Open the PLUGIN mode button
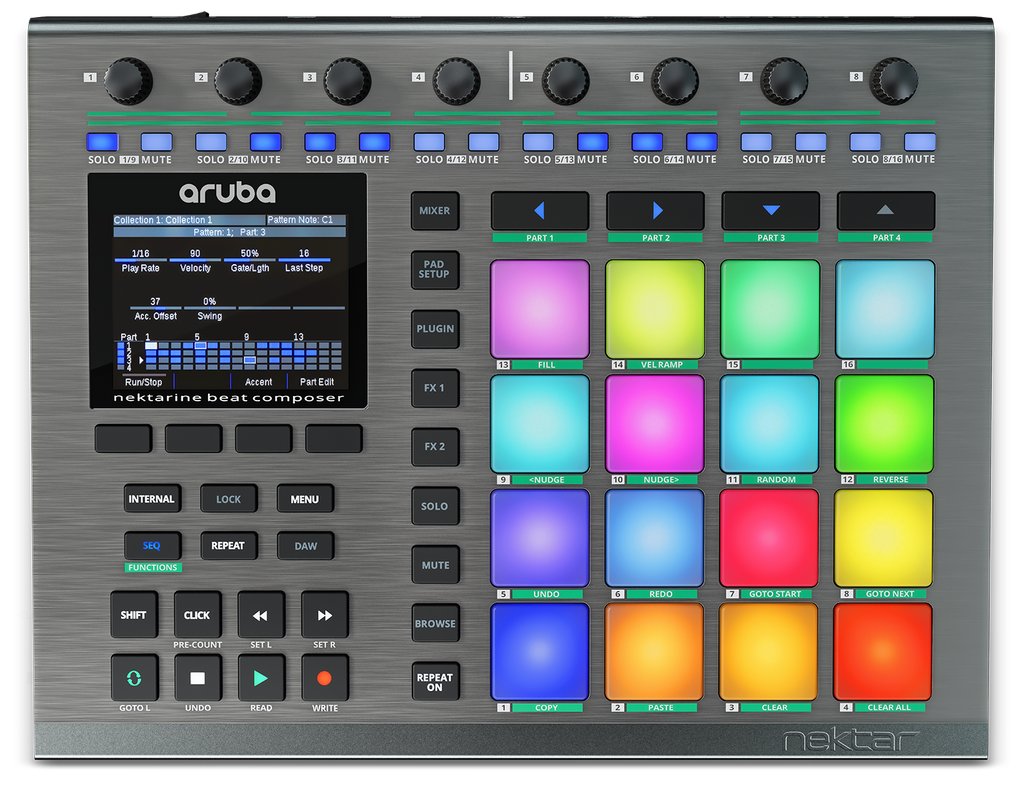 [435, 328]
